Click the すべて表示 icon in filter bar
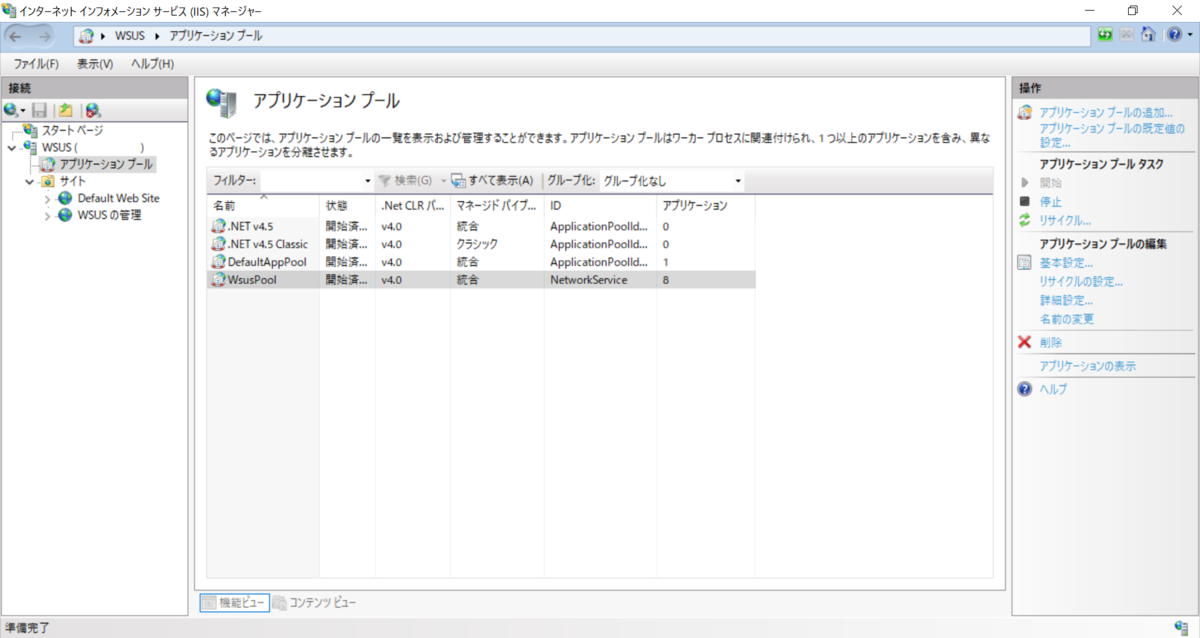This screenshot has width=1200, height=638. point(459,181)
